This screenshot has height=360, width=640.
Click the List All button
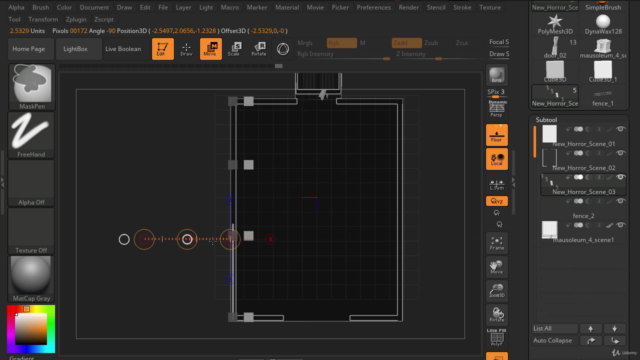[x=555, y=329]
